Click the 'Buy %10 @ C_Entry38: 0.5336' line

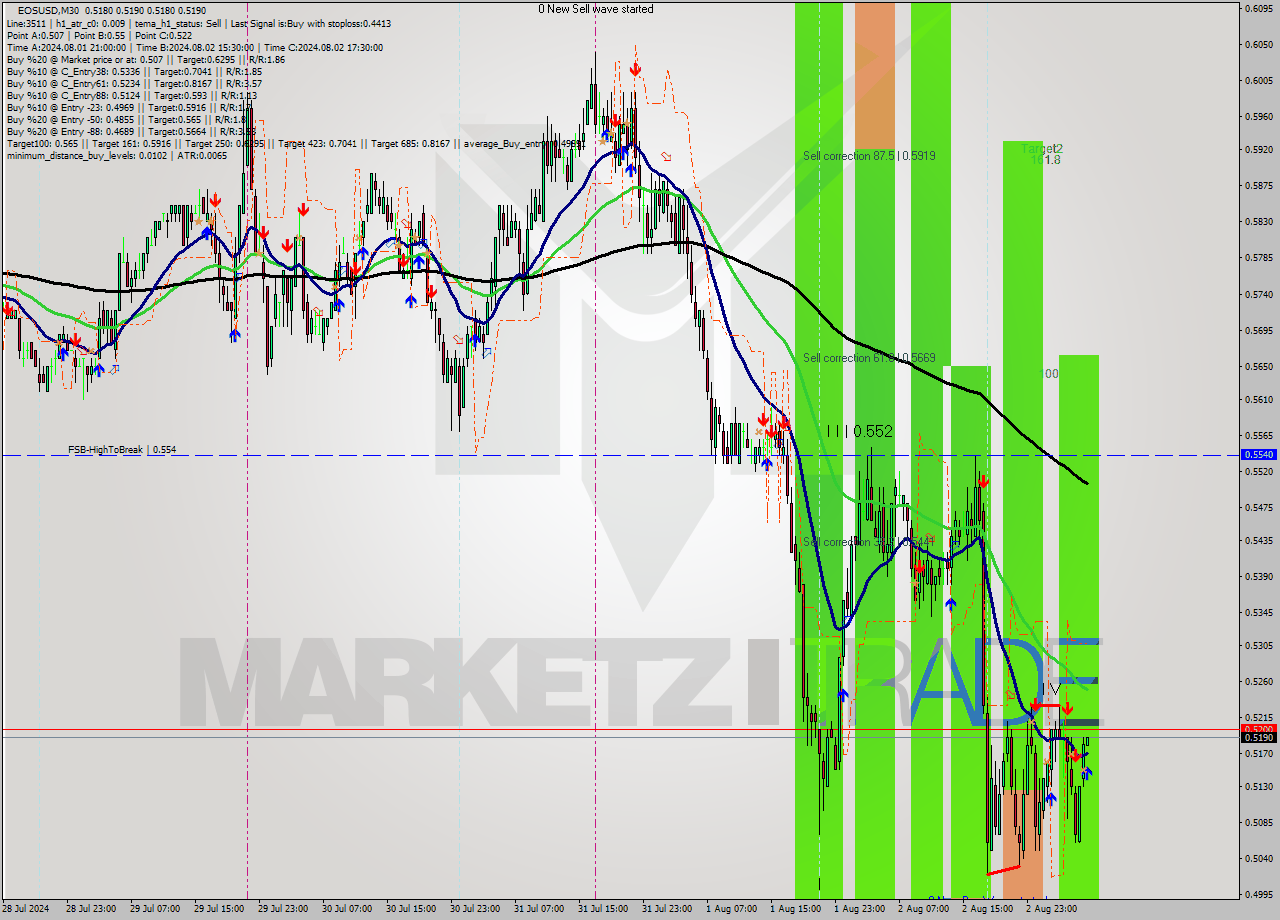(x=134, y=71)
